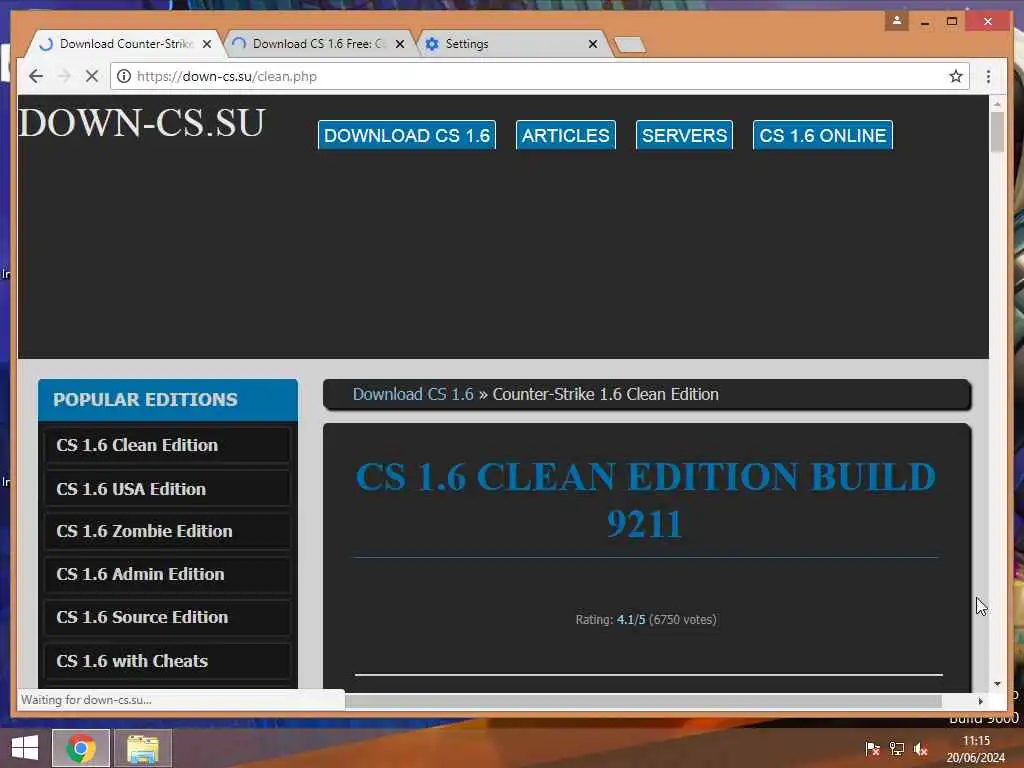
Task: Open the DOWNLOAD CS 1.6 nav button
Action: pyautogui.click(x=407, y=135)
